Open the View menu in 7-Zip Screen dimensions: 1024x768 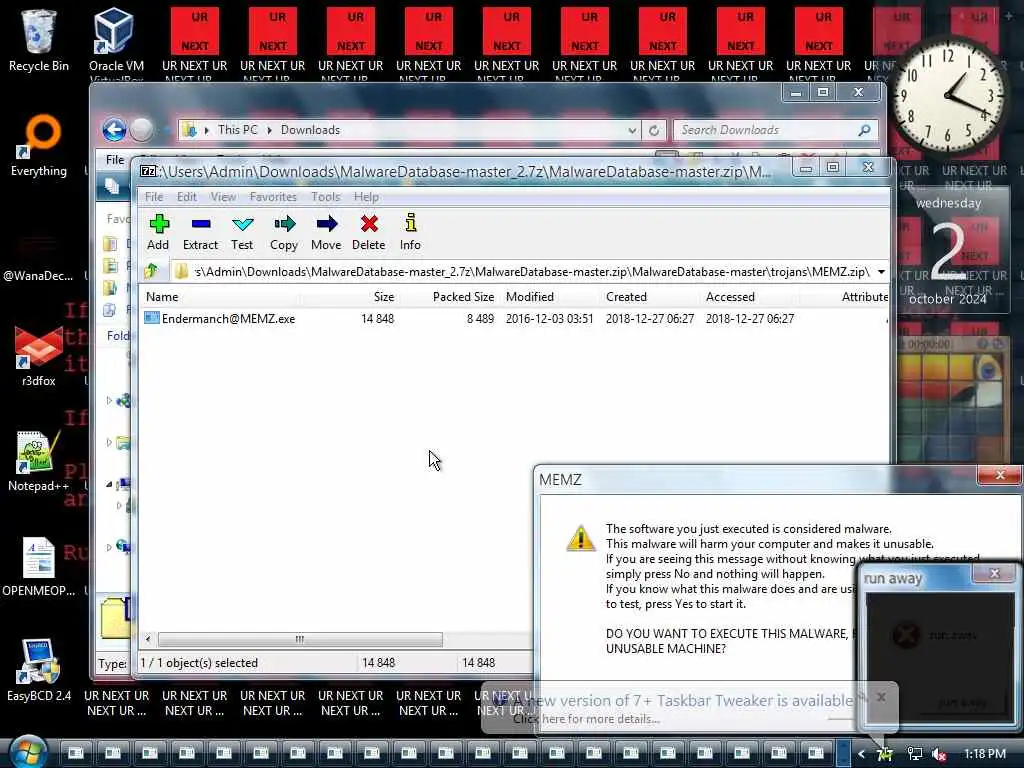[223, 197]
